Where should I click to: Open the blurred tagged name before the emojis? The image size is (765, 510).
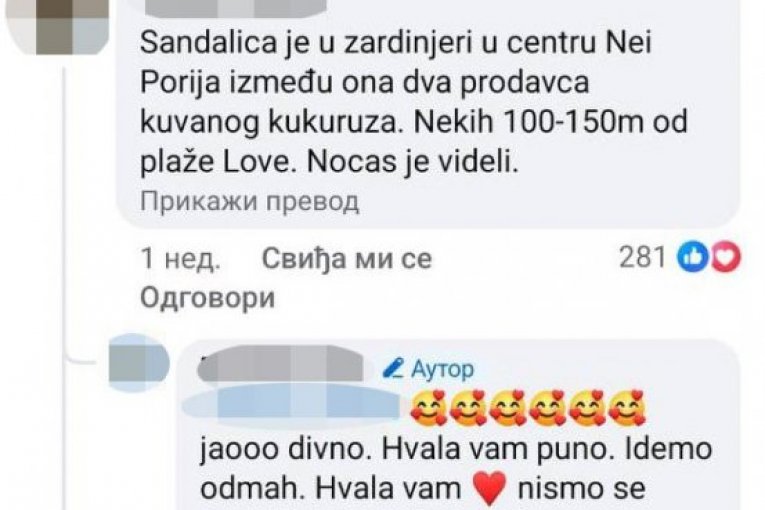pos(295,405)
